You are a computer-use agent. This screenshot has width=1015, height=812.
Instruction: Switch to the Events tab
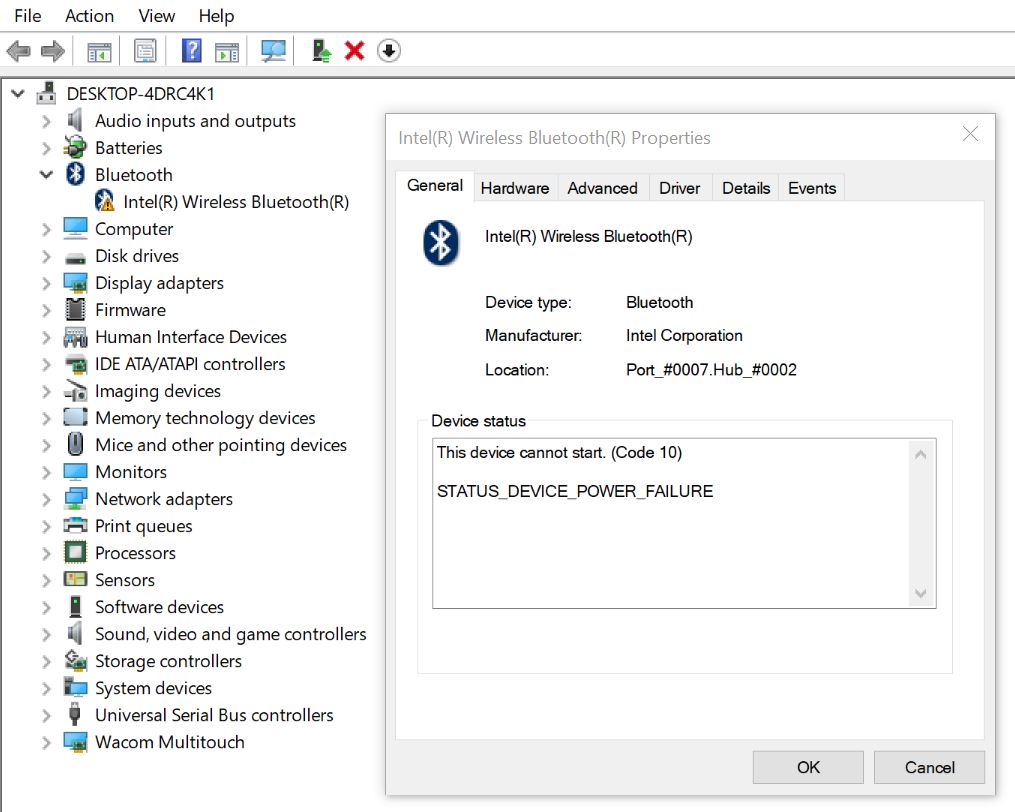tap(812, 188)
